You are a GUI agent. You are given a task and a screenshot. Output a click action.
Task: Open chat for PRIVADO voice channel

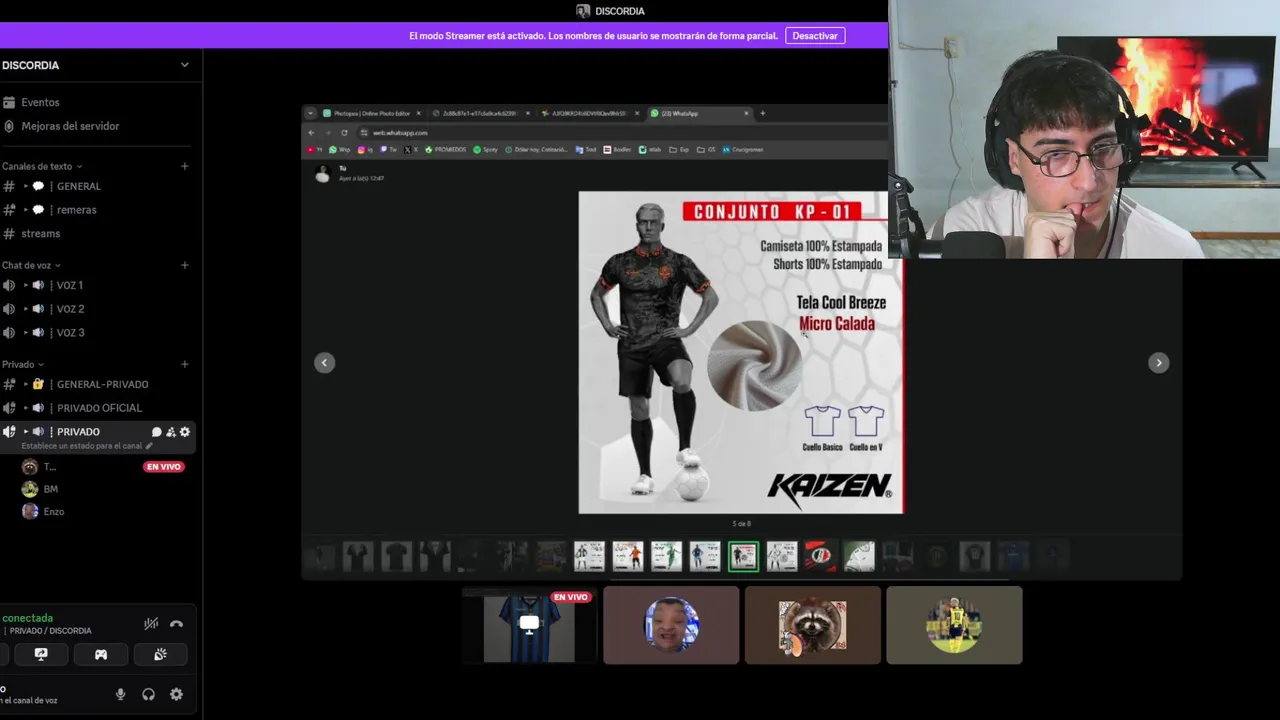pos(156,432)
